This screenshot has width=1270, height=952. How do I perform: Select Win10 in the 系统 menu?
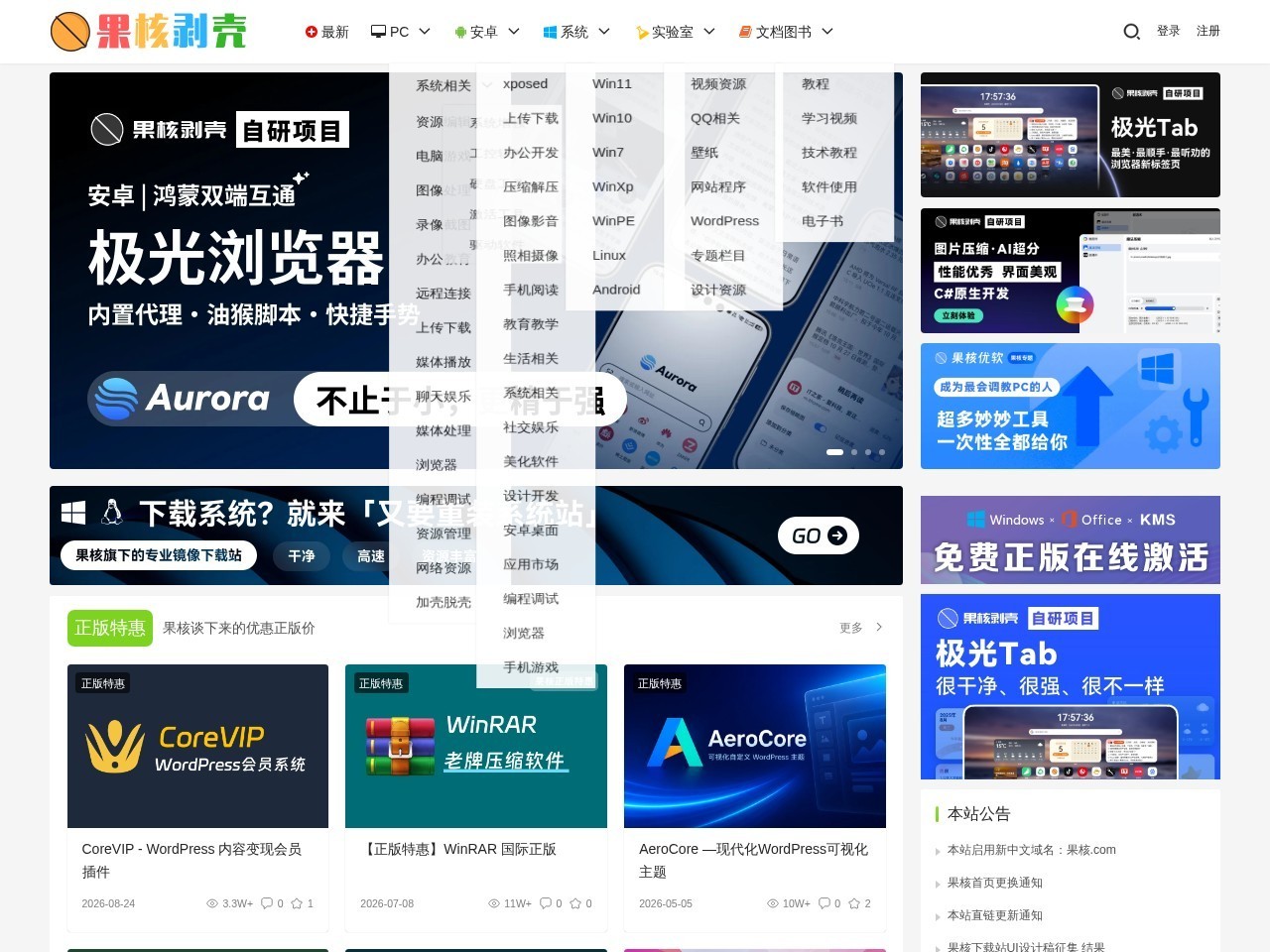(612, 118)
